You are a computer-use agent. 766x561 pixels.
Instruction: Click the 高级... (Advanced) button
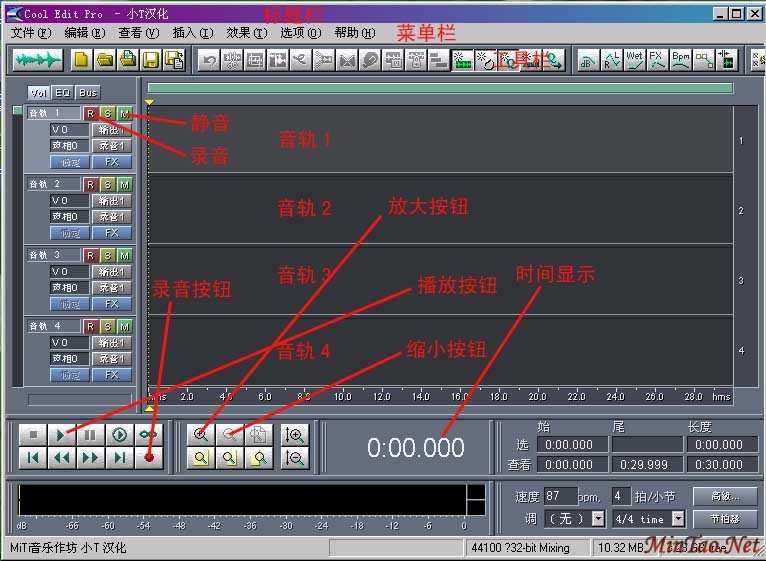(x=725, y=496)
